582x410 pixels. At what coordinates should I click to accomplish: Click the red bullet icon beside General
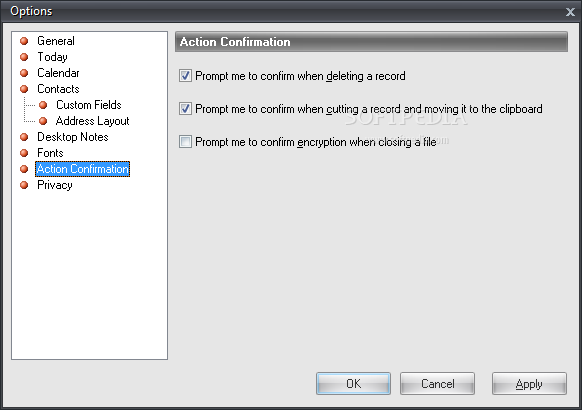click(24, 41)
